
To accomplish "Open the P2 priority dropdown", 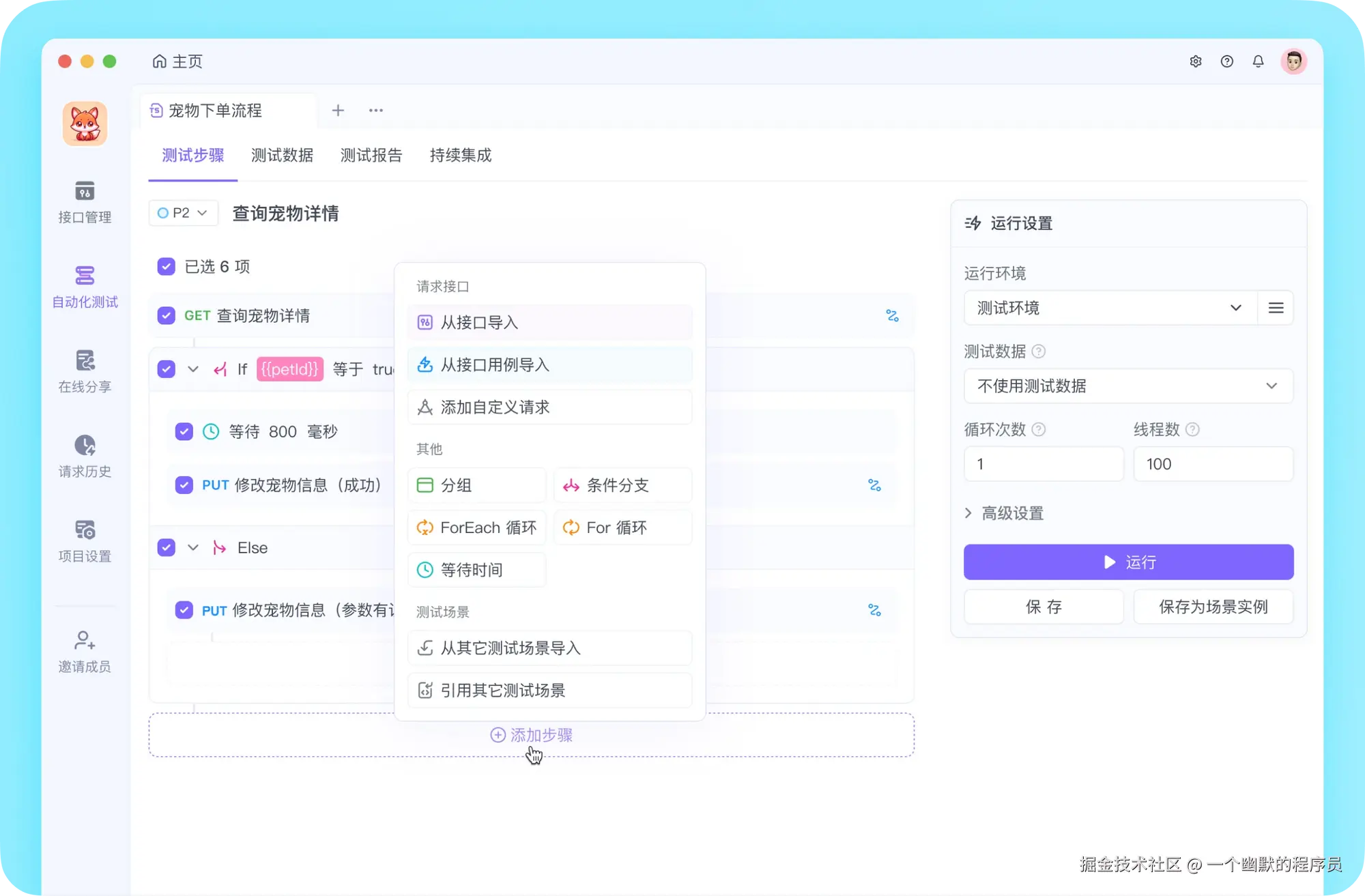I will click(182, 213).
